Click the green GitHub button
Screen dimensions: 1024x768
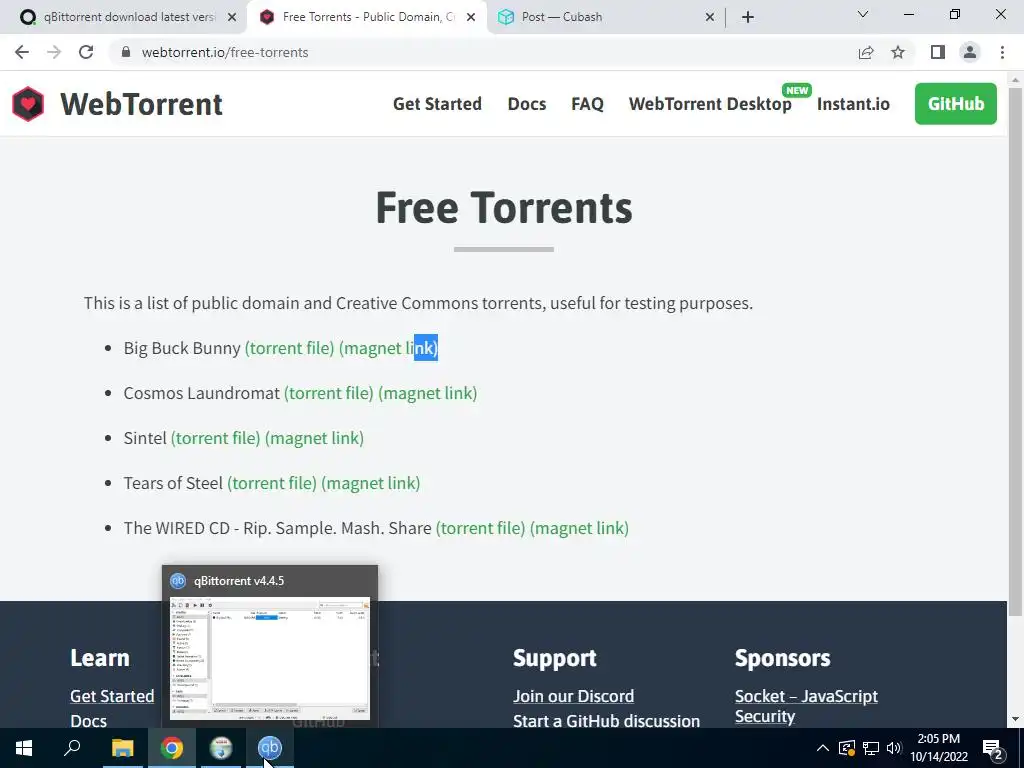(x=955, y=104)
